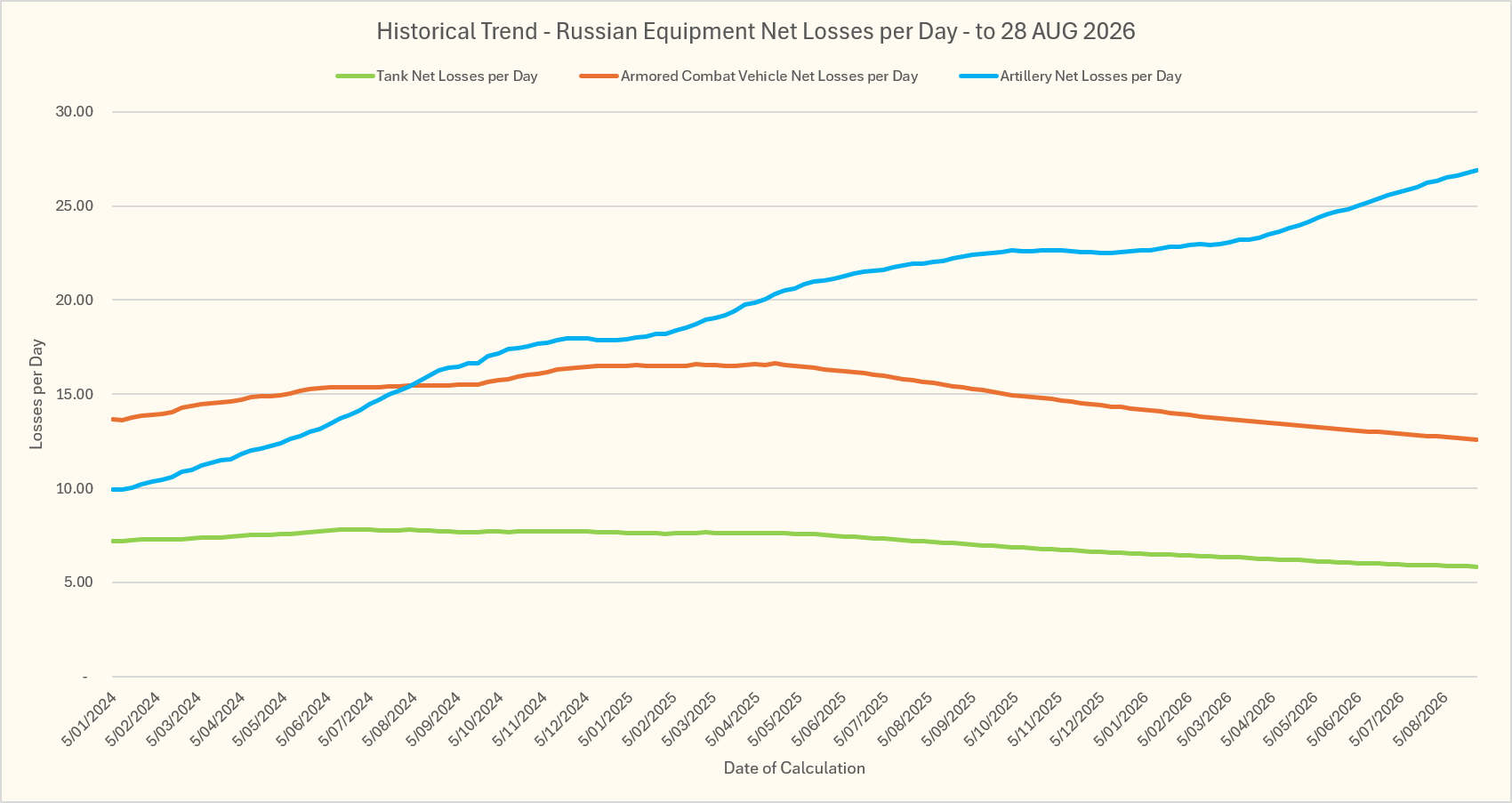Select the 25.00 value axis label
Viewport: 1512px width, 803px height.
pyautogui.click(x=74, y=206)
